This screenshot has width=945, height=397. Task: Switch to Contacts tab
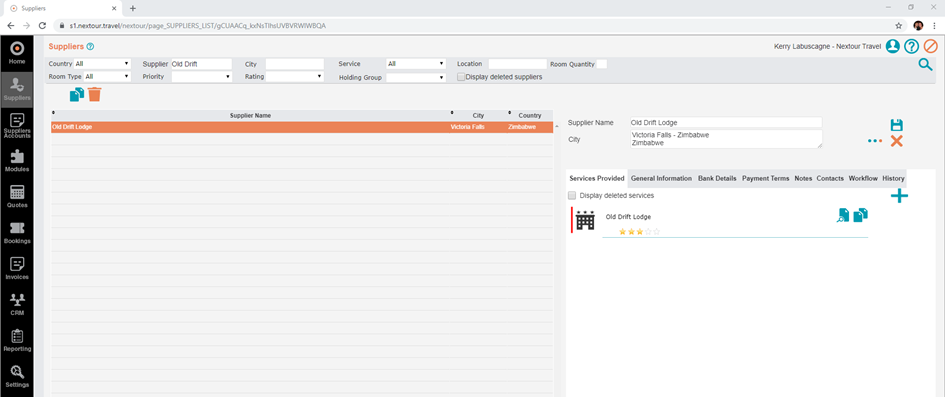click(x=830, y=179)
